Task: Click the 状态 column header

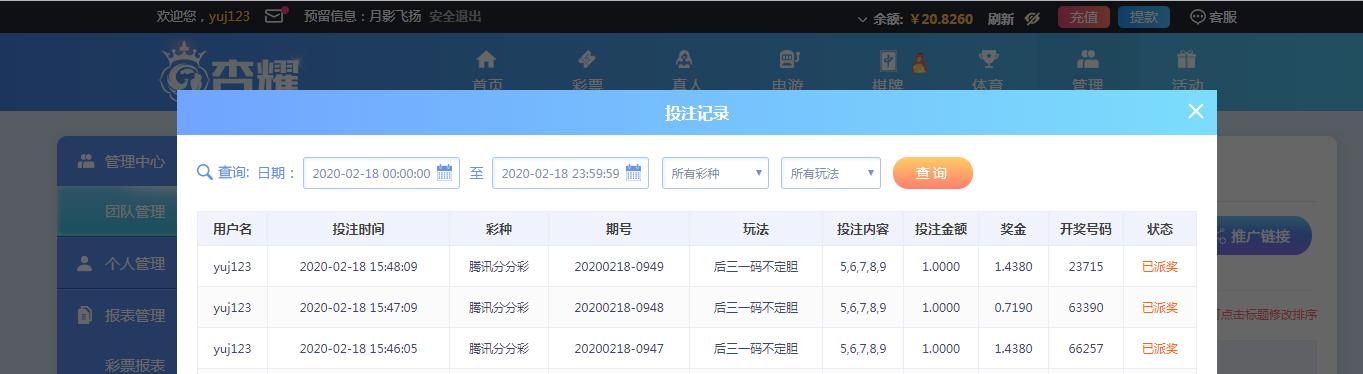Action: (1160, 229)
